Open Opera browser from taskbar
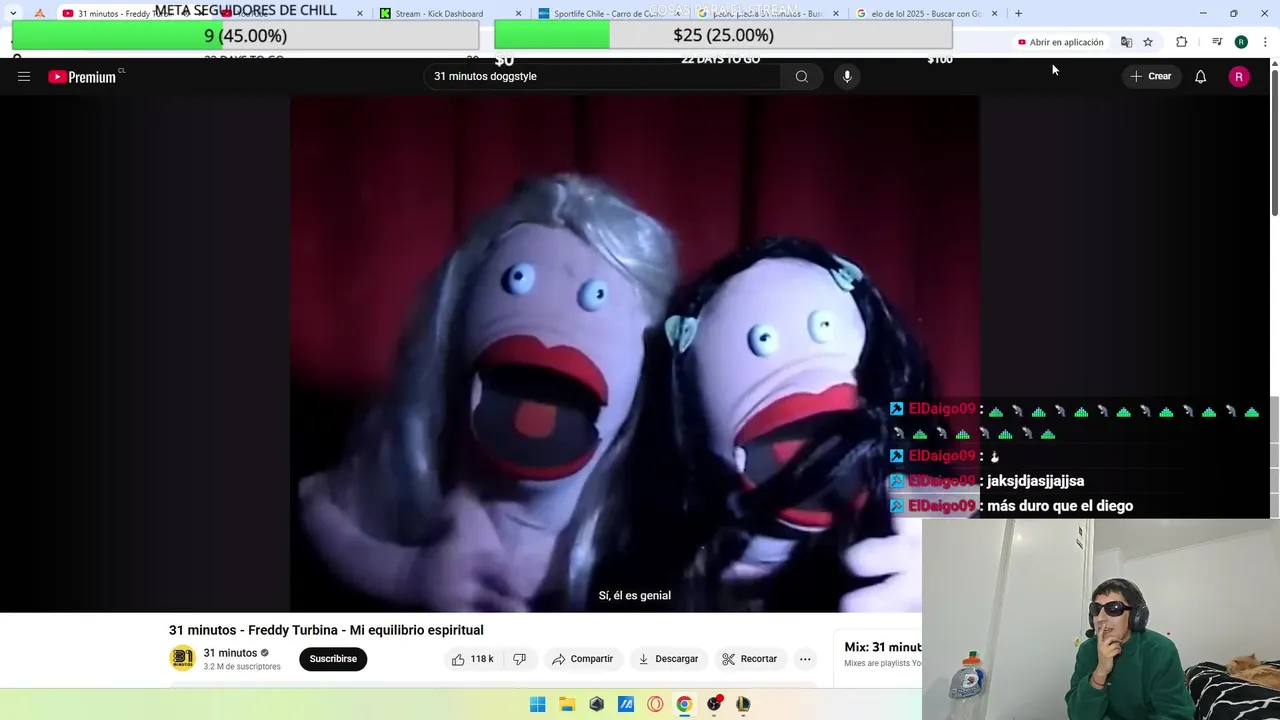The image size is (1280, 720). tap(655, 704)
